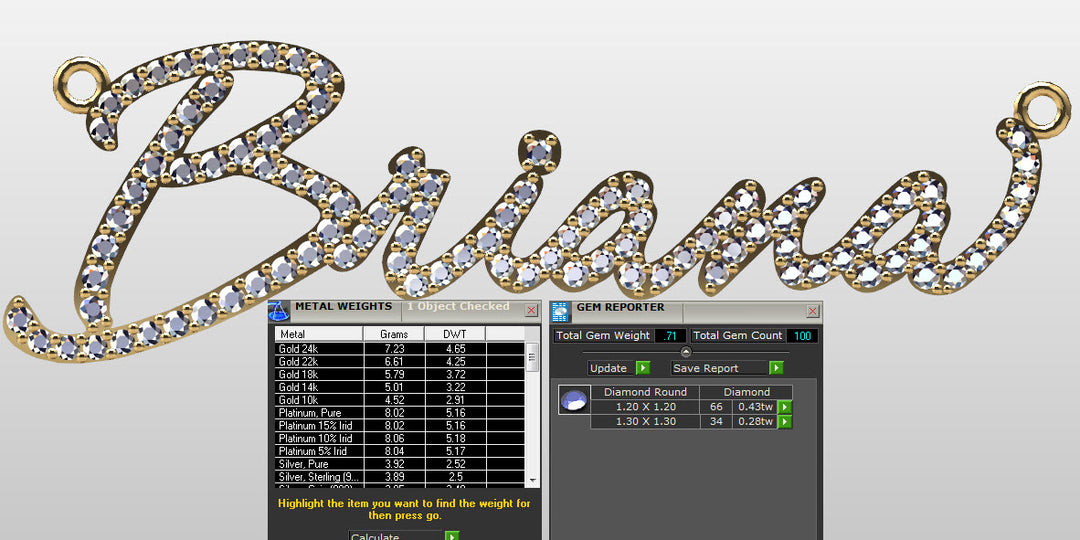This screenshot has height=540, width=1080.
Task: Click the Total Gem Count label
Action: [x=738, y=335]
